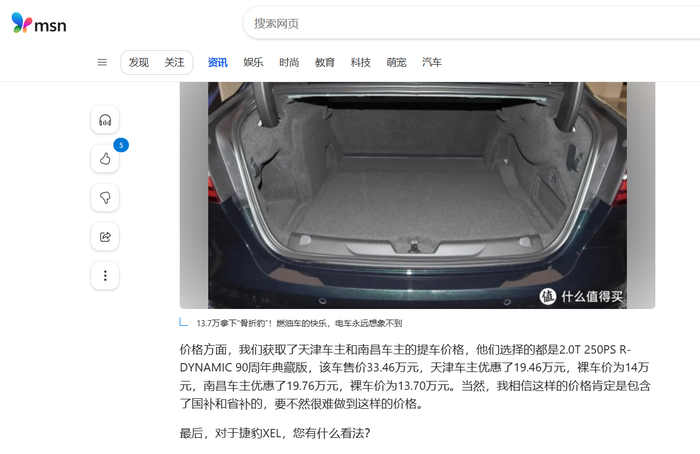Go to the 时尚 fashion tab
This screenshot has width=700, height=454.
289,62
